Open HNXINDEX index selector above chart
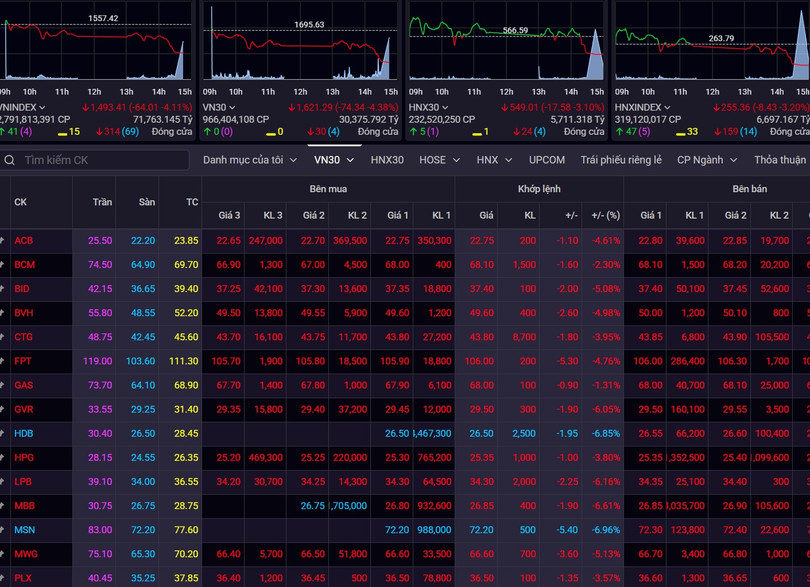Screen dimensions: 810x587 [x=642, y=107]
